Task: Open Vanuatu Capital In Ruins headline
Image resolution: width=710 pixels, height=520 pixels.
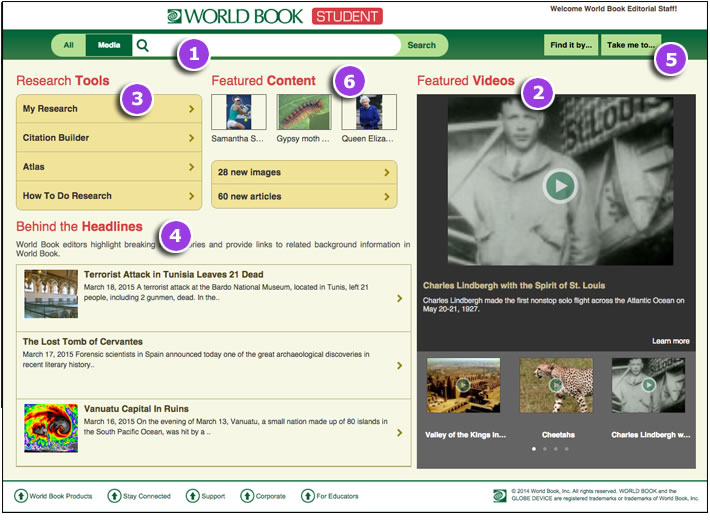Action: click(136, 409)
